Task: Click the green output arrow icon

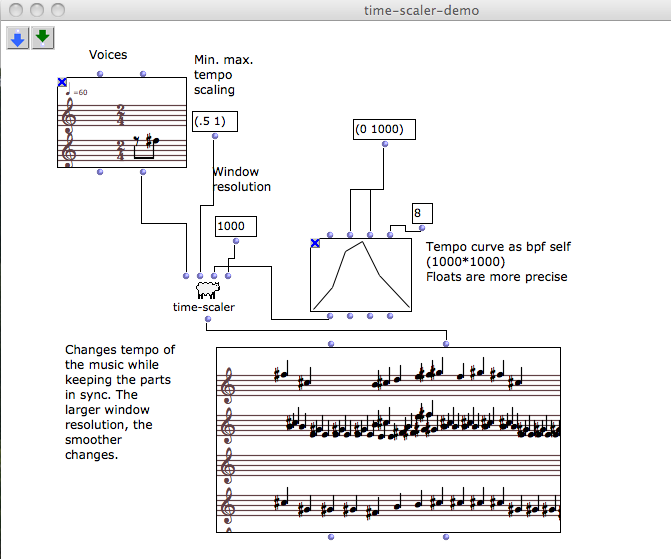Action: click(42, 37)
